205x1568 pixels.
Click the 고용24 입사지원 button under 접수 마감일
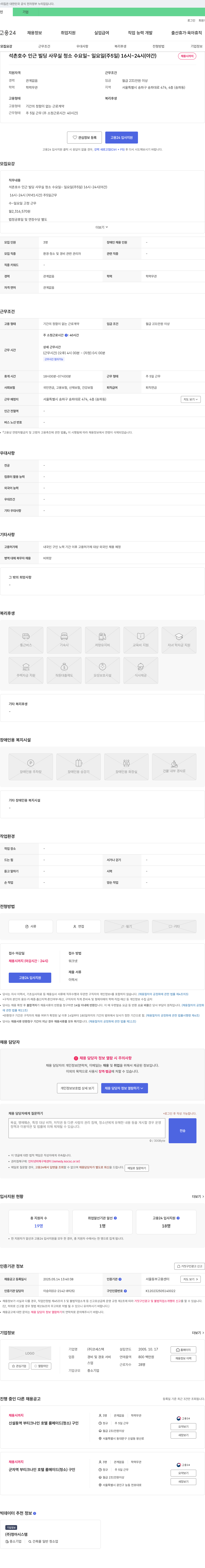pos(30,978)
